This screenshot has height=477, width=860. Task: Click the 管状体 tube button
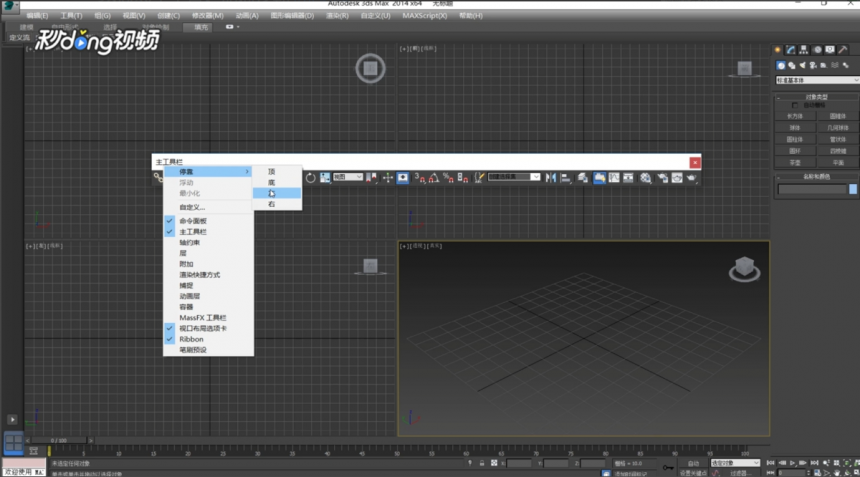click(838, 139)
